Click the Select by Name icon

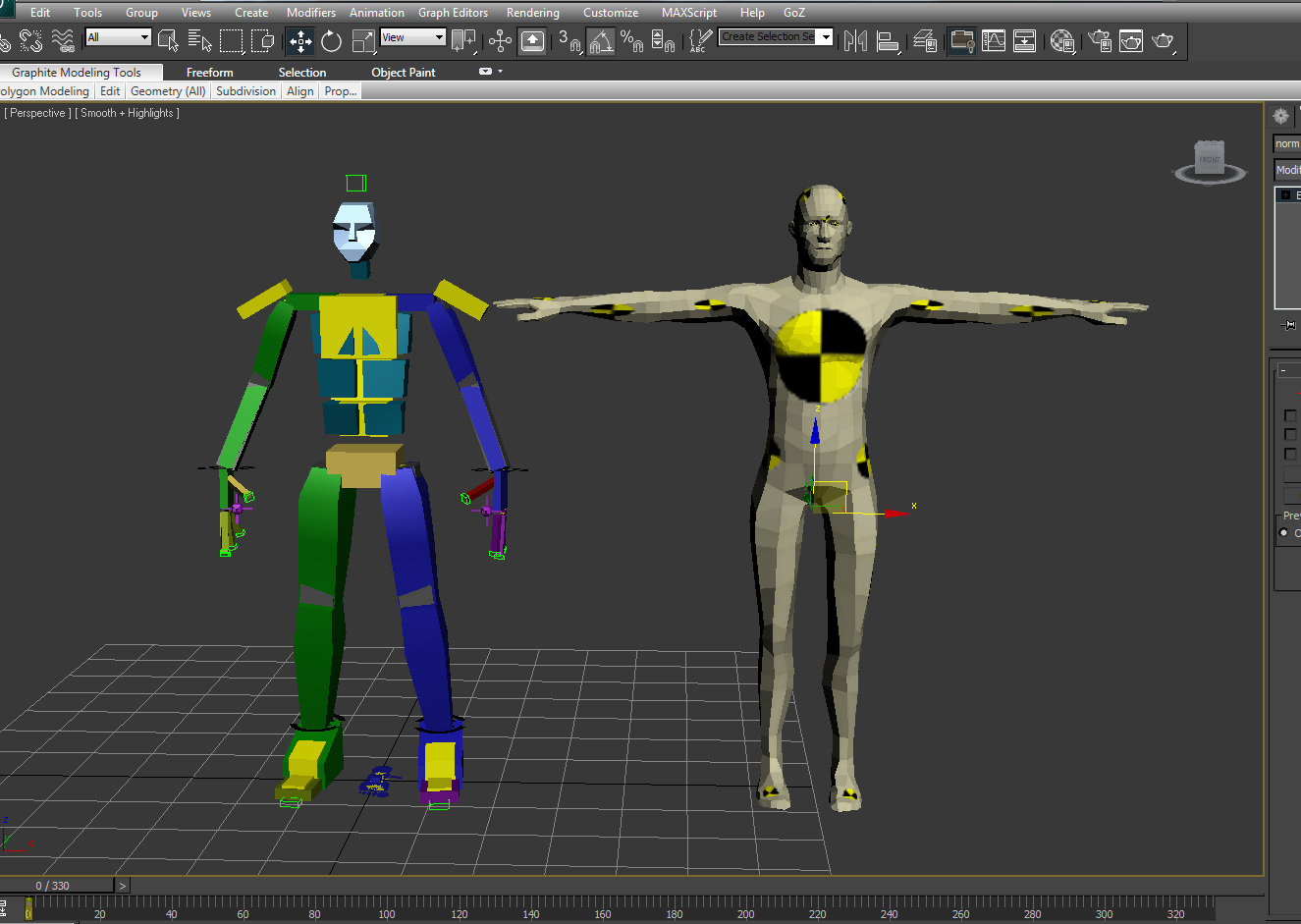coord(199,40)
